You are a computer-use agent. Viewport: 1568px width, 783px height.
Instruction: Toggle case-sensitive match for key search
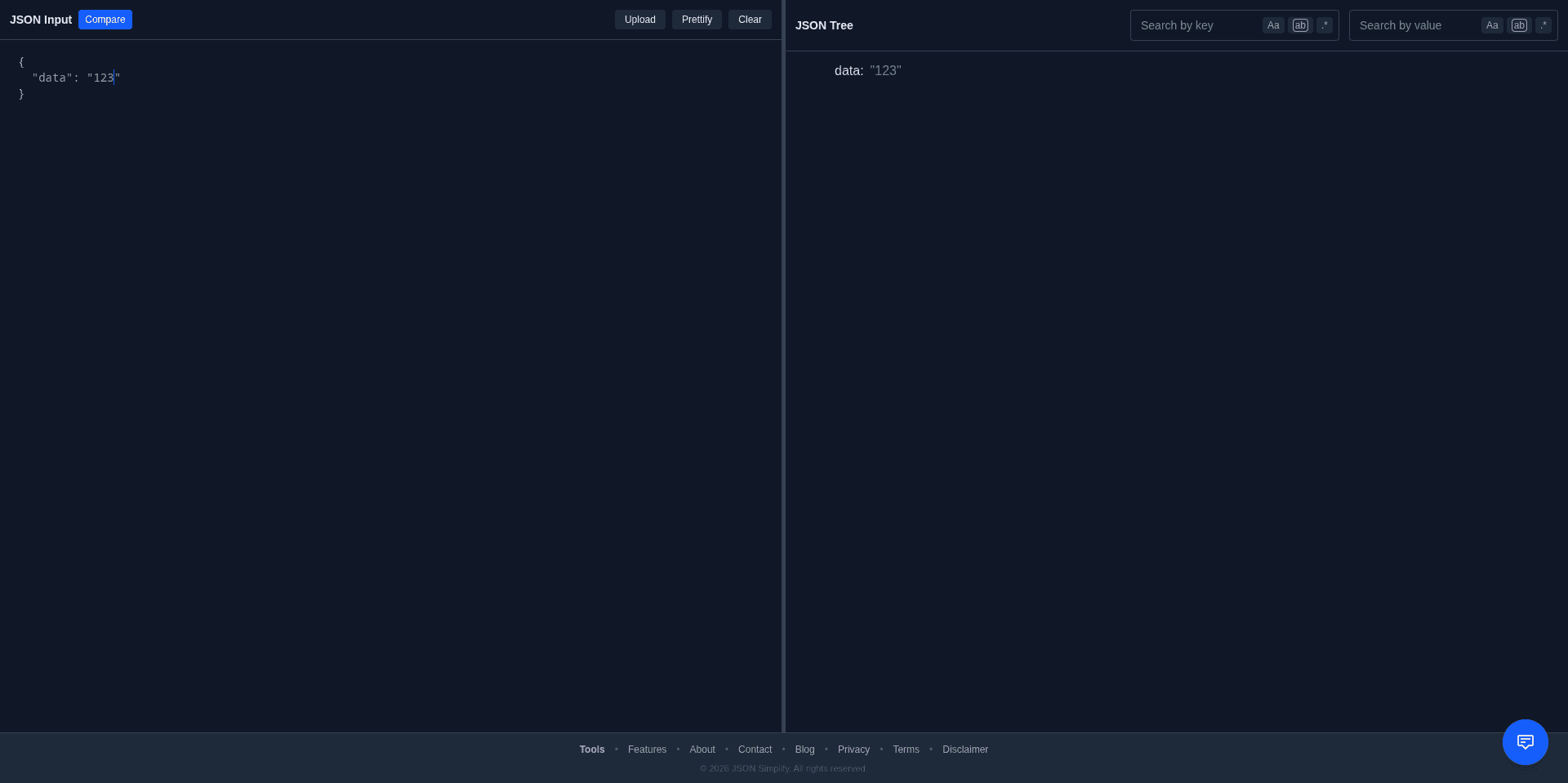1273,25
